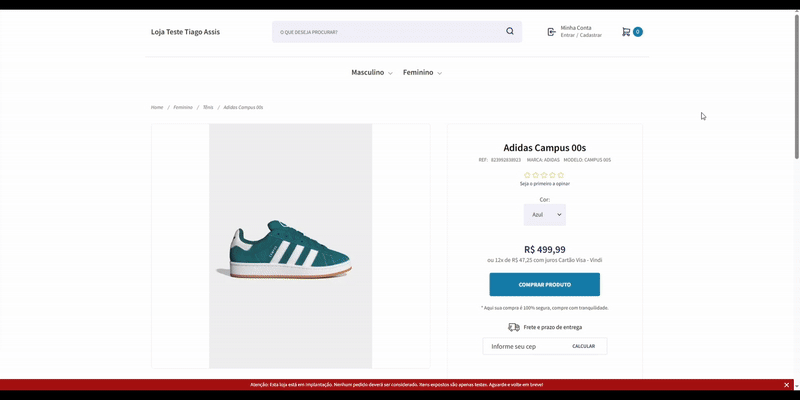Screen dimensions: 800x400
Task: Click the Loja Teste Tiago Assis logo
Action: (x=185, y=32)
